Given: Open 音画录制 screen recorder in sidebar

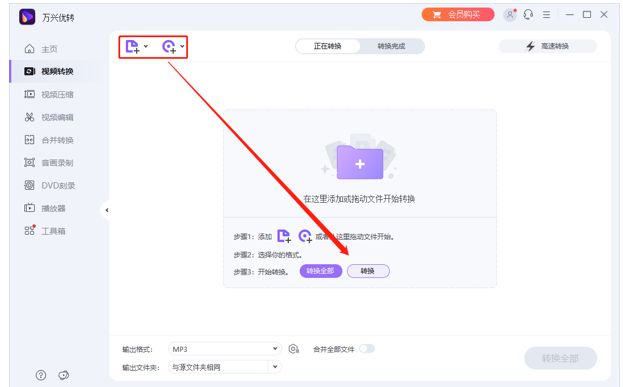Looking at the screenshot, I should 57,163.
